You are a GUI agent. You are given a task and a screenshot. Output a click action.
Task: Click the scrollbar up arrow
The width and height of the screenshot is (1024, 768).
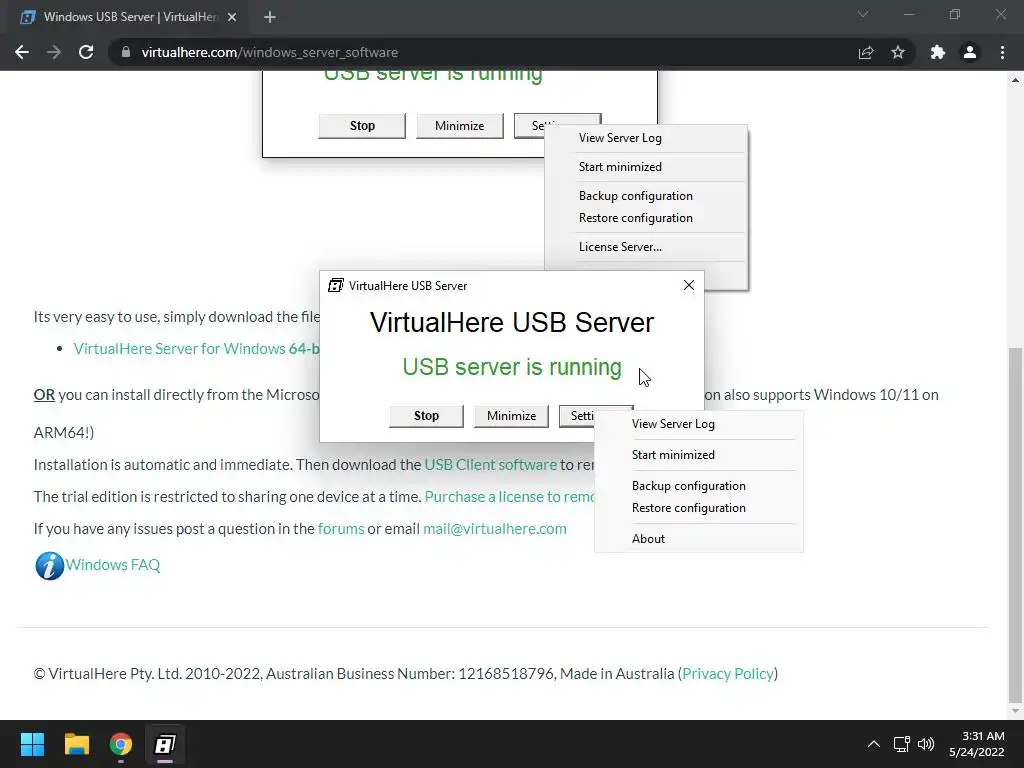tap(1015, 80)
